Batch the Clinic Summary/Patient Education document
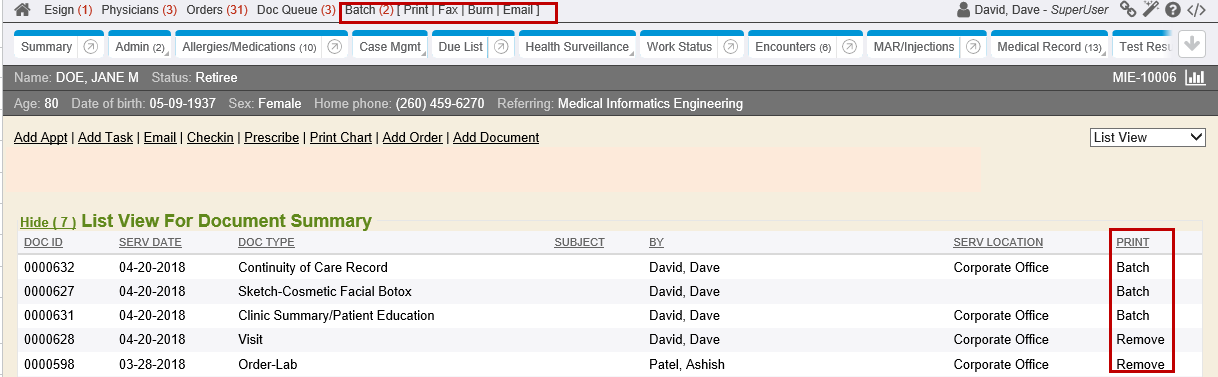 (1133, 316)
